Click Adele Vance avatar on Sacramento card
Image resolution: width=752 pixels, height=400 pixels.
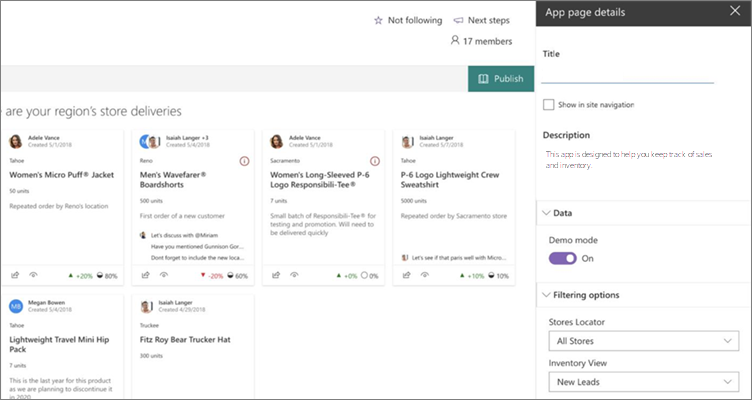[x=277, y=141]
